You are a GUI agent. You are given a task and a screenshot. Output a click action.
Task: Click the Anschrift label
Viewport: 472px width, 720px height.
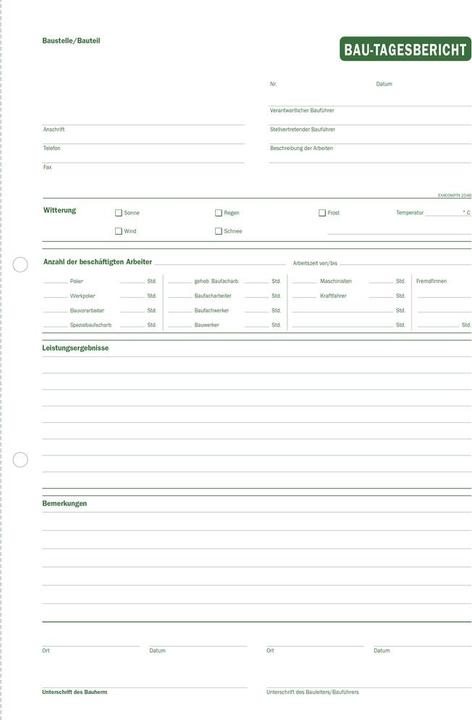[x=54, y=129]
